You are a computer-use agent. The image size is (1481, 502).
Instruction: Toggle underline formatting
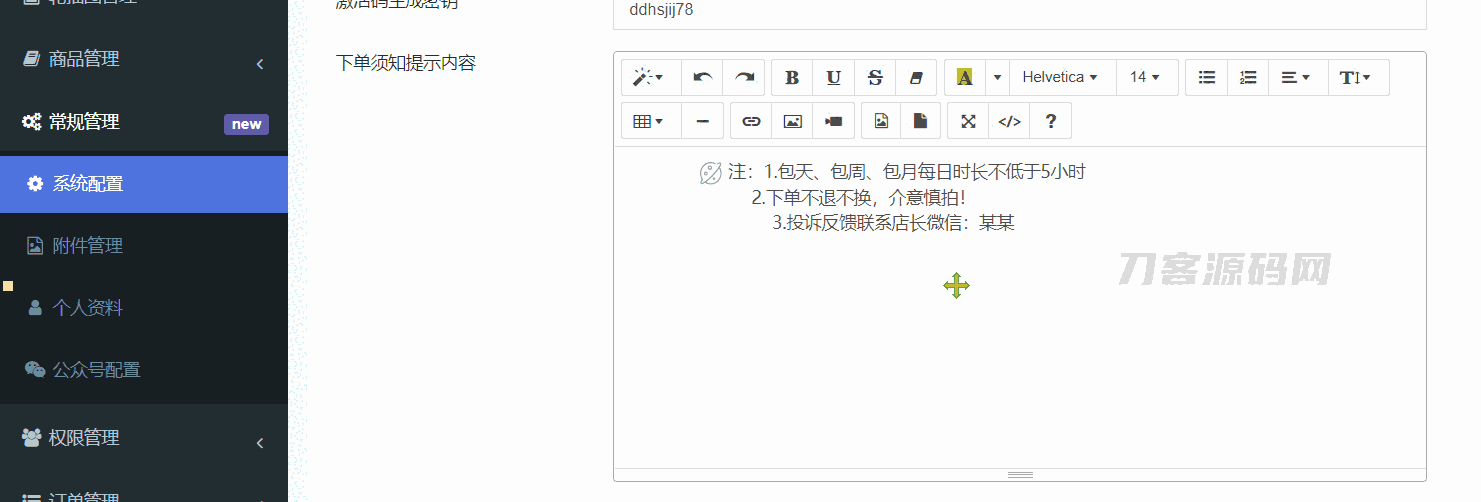[x=833, y=77]
